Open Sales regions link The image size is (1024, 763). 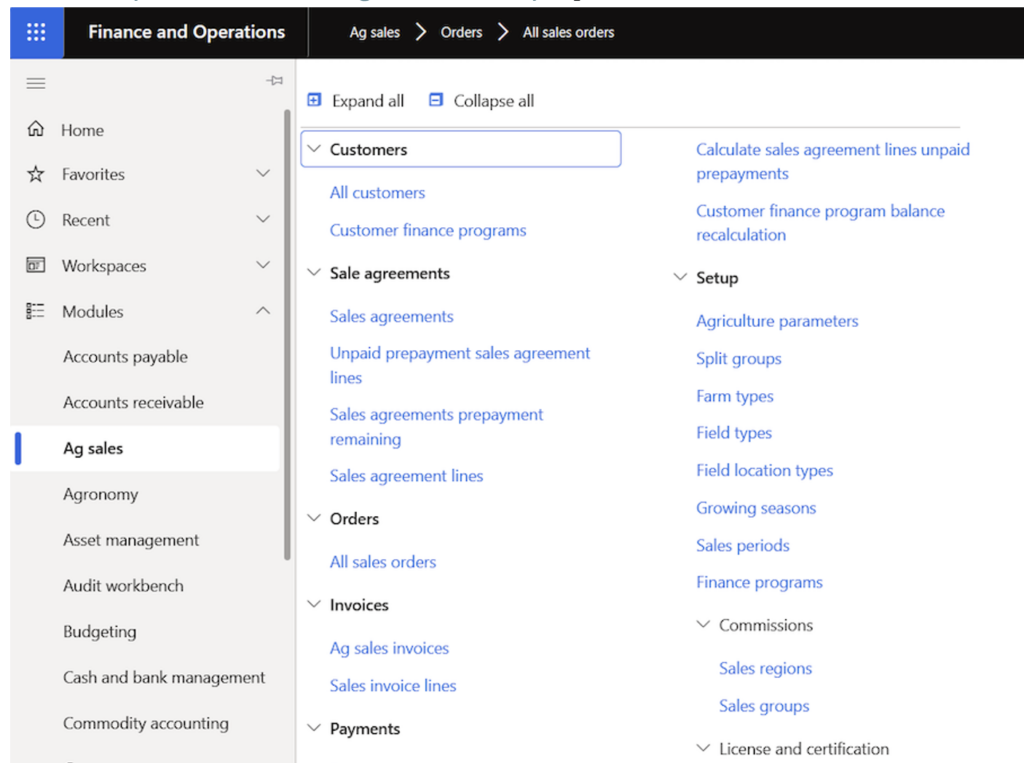(x=765, y=669)
